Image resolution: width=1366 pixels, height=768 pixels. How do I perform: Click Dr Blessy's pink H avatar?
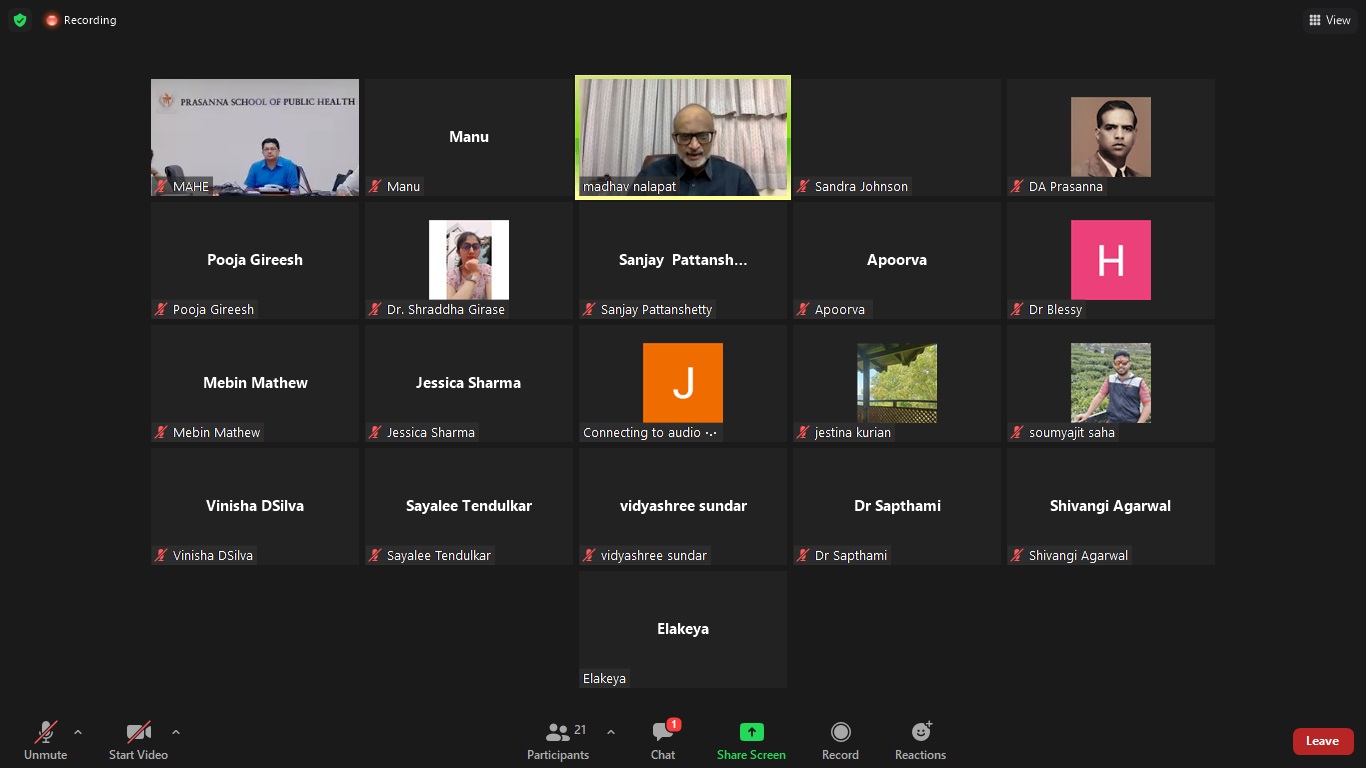tap(1110, 260)
